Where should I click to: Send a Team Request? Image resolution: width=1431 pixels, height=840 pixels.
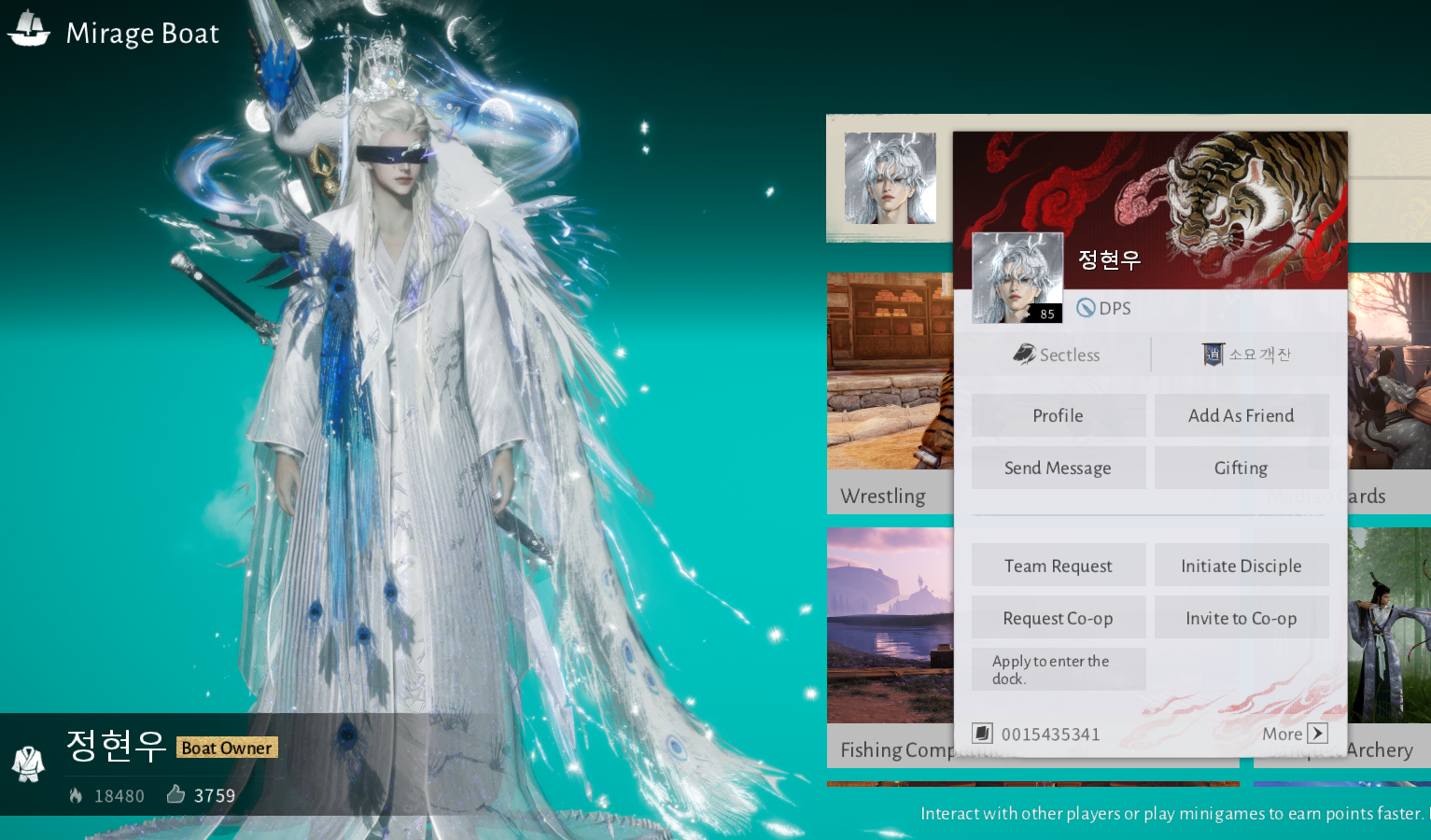pyautogui.click(x=1059, y=566)
